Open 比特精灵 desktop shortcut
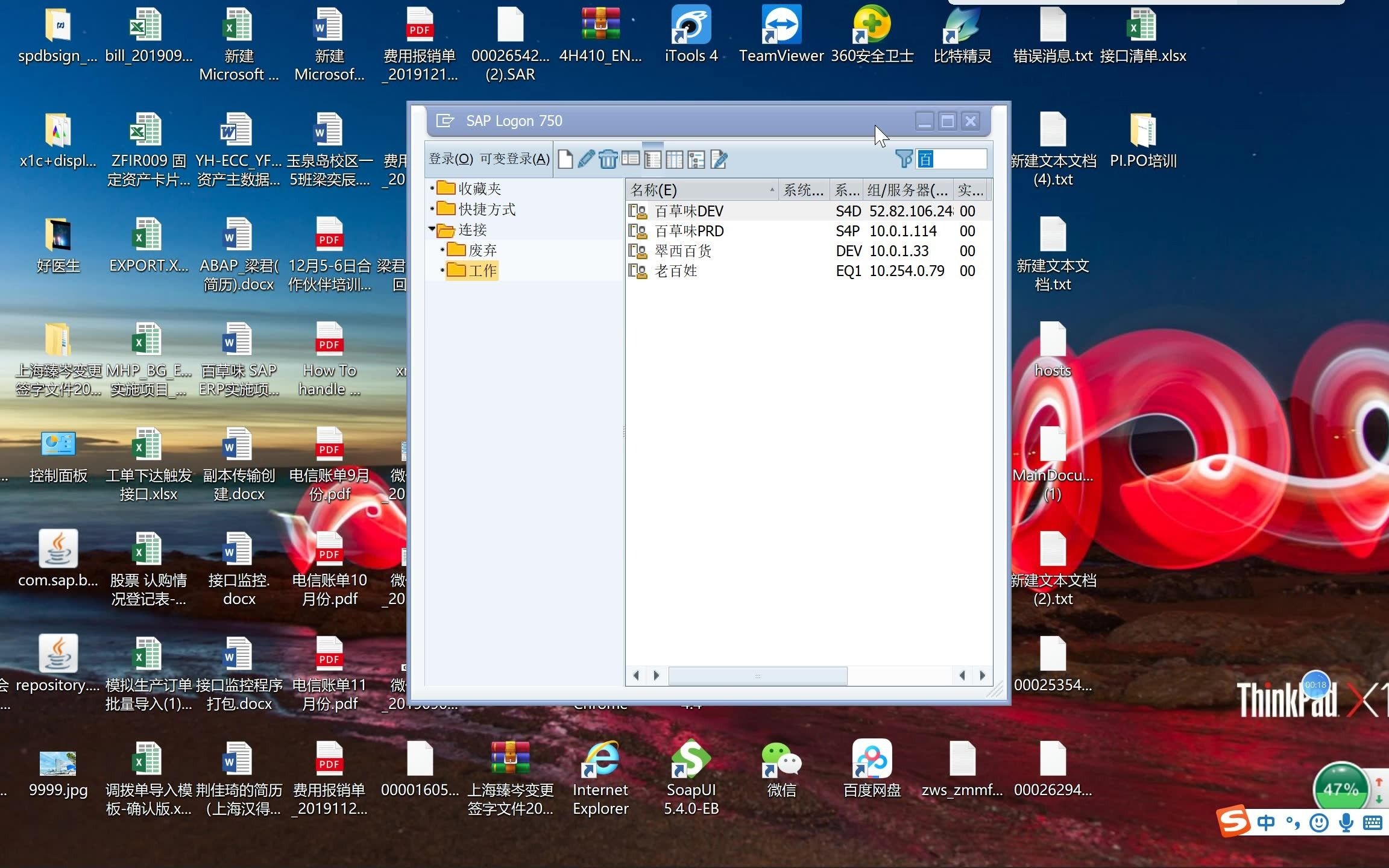Image resolution: width=1389 pixels, height=868 pixels. (x=962, y=35)
